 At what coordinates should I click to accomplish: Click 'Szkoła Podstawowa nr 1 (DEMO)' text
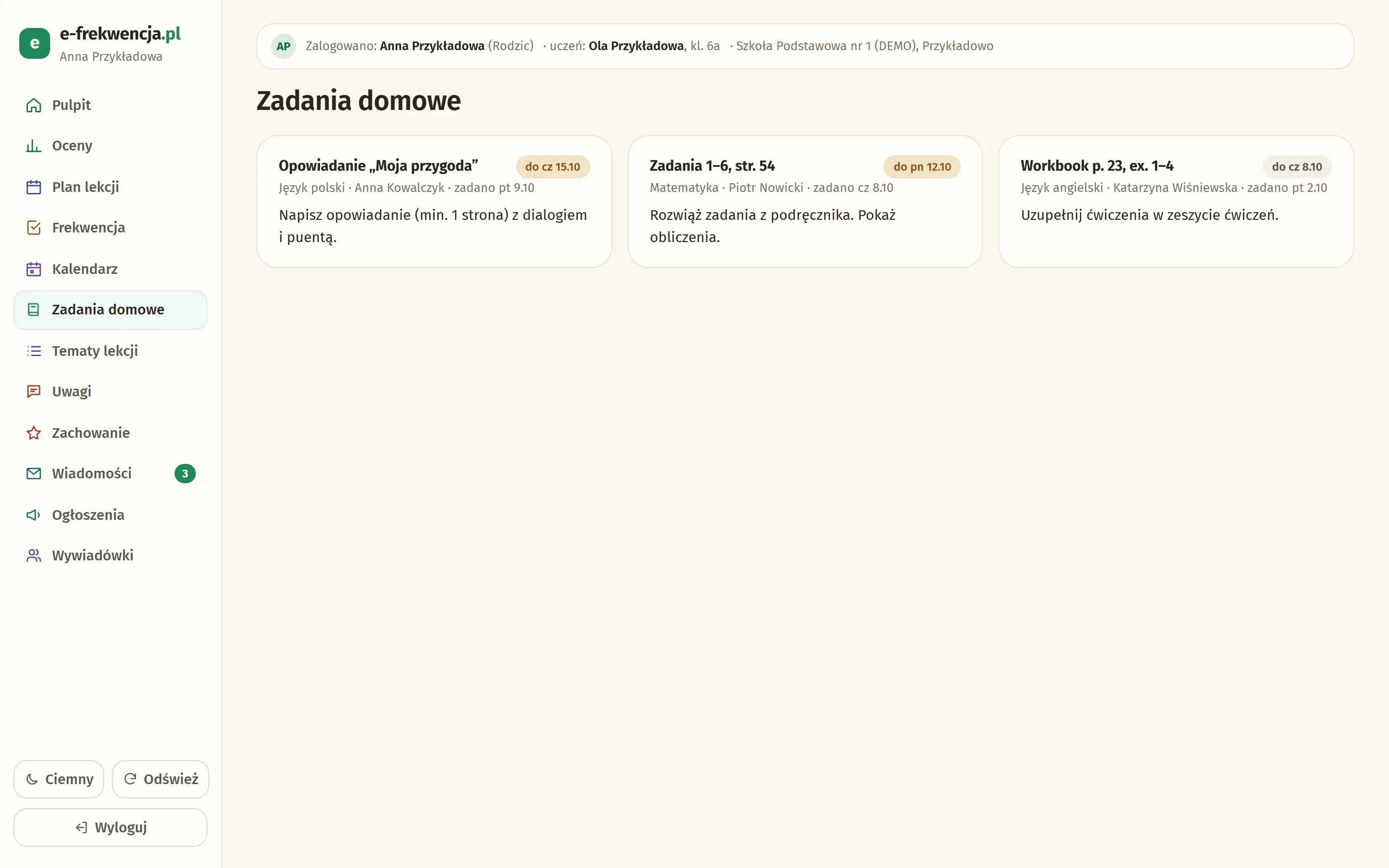pos(826,46)
